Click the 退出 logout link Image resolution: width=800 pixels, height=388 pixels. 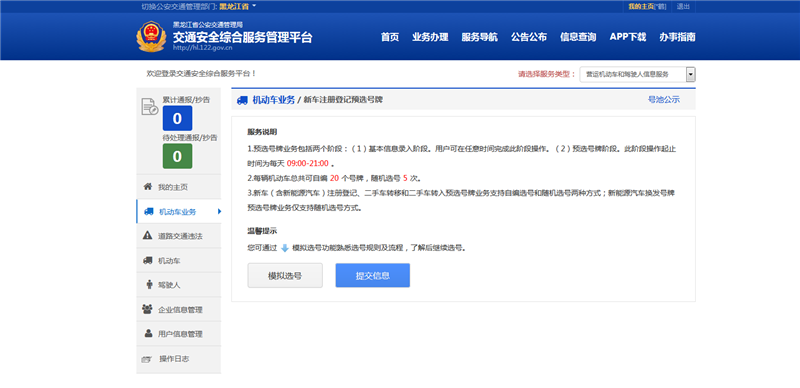point(683,6)
